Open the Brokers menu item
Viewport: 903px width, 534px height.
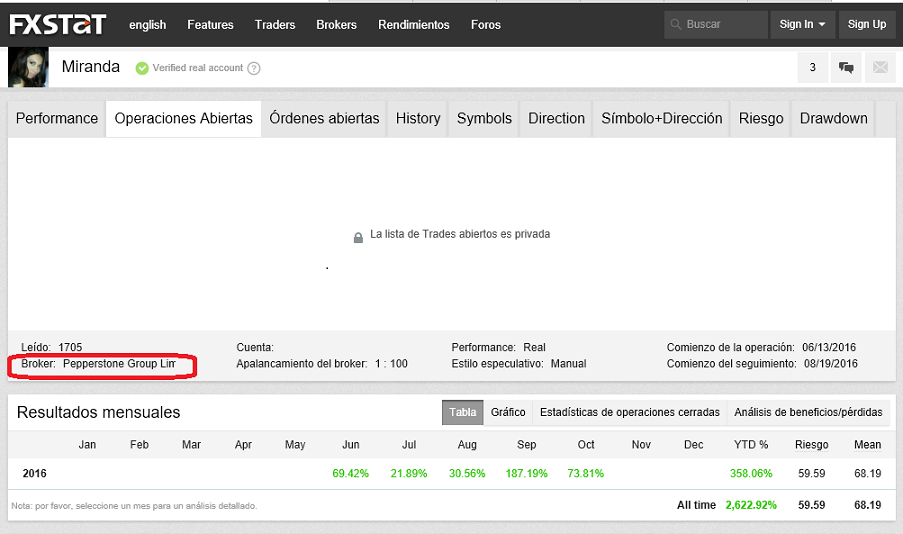pos(336,24)
